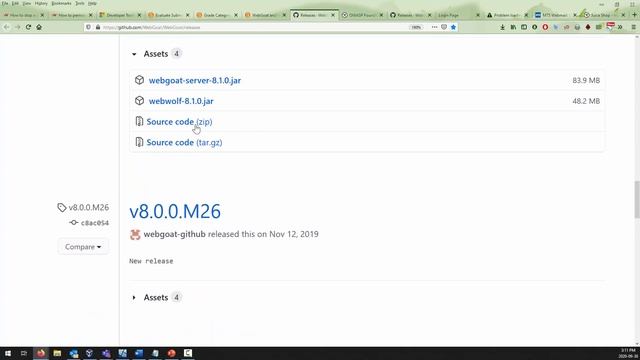Open the History menu
Viewport: 640px width, 360px height.
coord(41,3)
